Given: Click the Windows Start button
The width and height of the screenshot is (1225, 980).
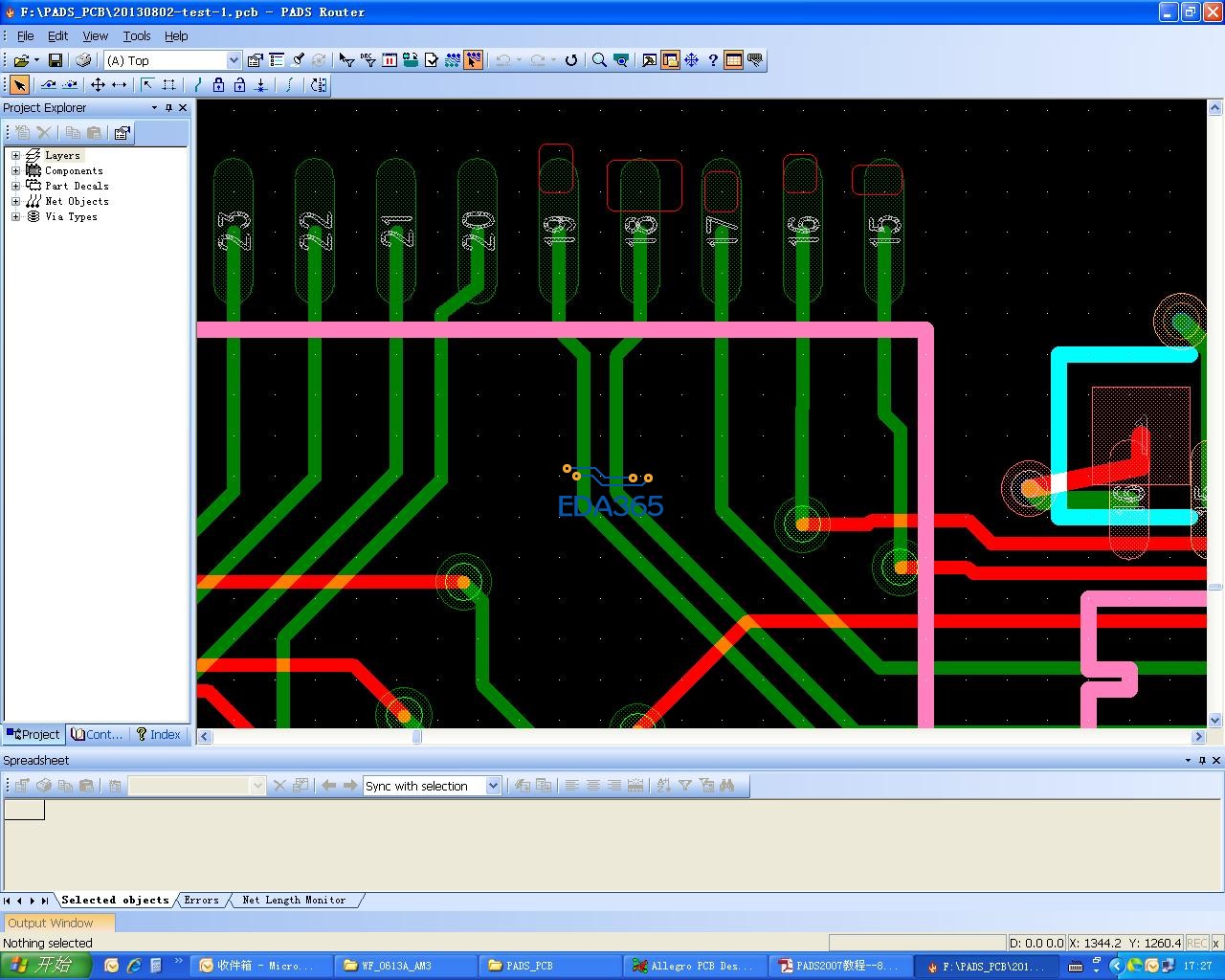Looking at the screenshot, I should (x=44, y=966).
